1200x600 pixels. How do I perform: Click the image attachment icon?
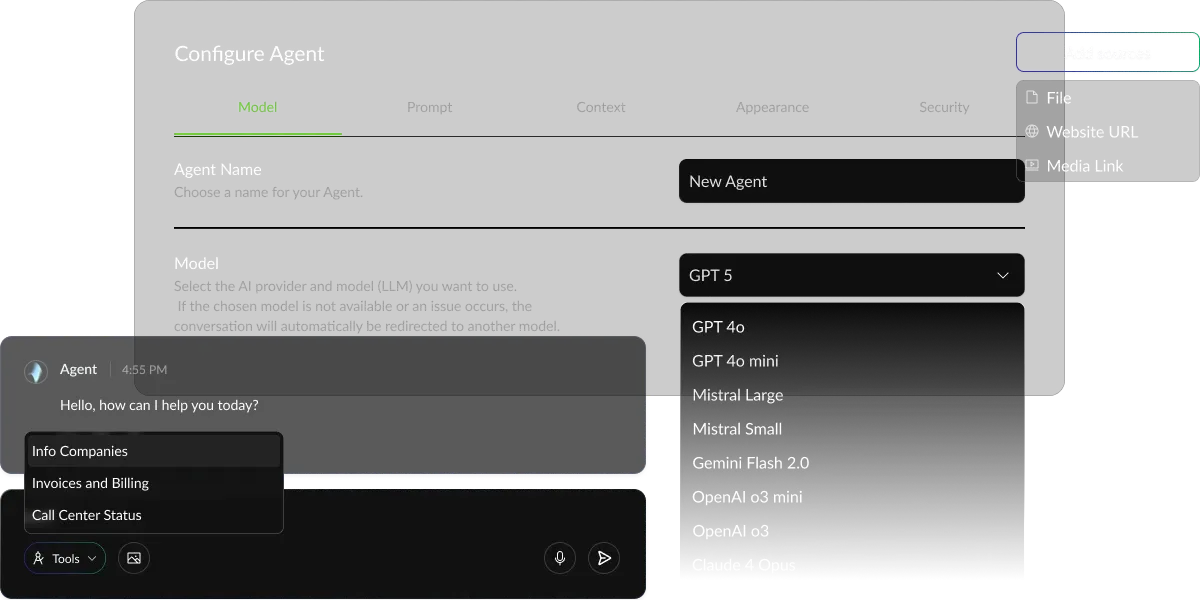(134, 558)
